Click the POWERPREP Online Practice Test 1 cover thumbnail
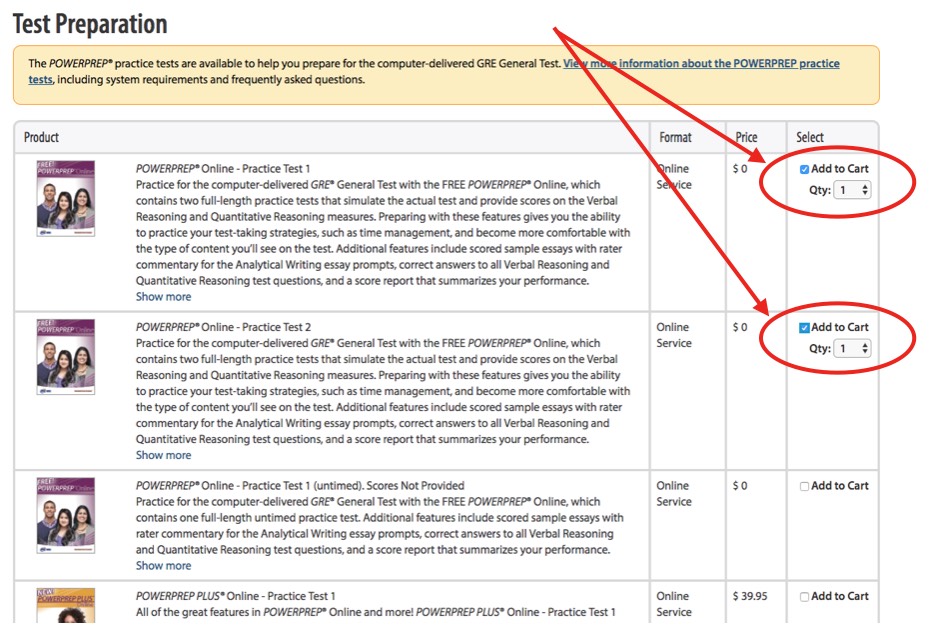 pyautogui.click(x=65, y=198)
